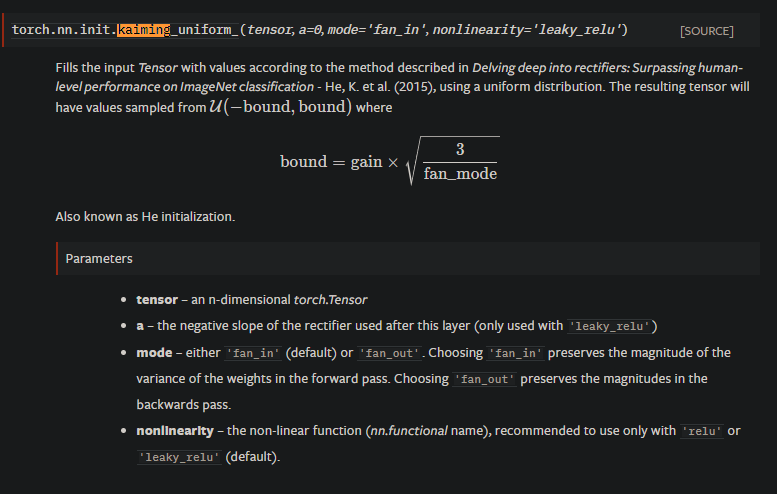Viewport: 777px width, 494px height.
Task: Click the bold "tensor" parameter name
Action: pos(157,300)
